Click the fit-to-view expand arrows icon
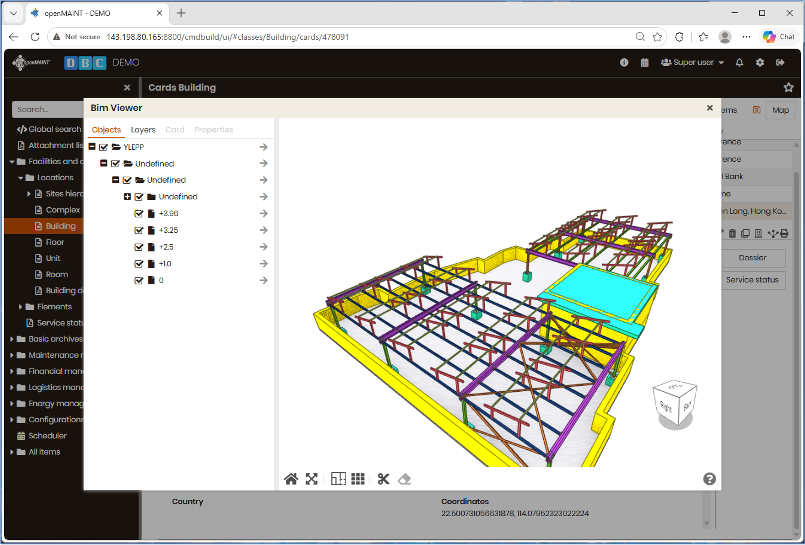This screenshot has height=545, width=805. [x=312, y=479]
